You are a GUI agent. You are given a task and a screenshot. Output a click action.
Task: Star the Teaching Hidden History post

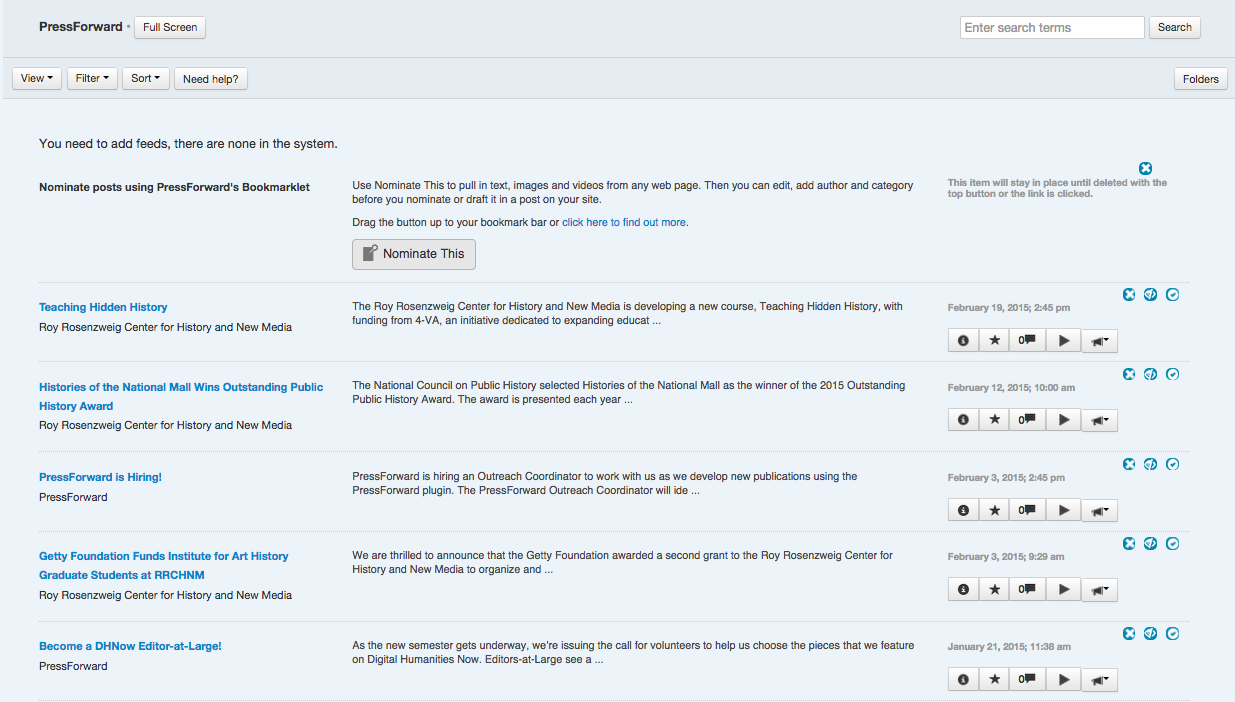(x=994, y=340)
